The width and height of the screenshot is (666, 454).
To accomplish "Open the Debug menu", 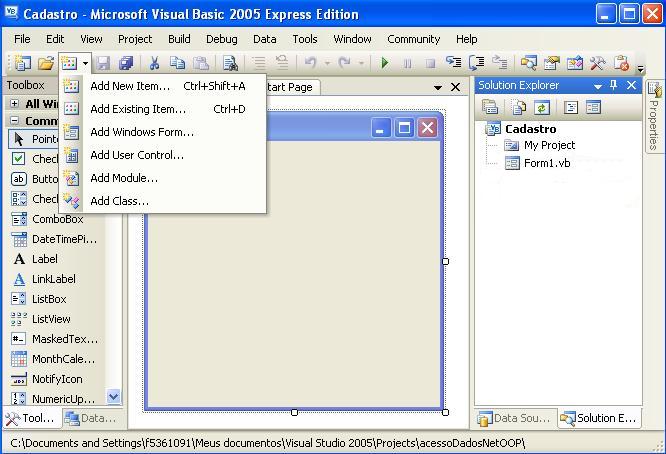I will [x=222, y=39].
